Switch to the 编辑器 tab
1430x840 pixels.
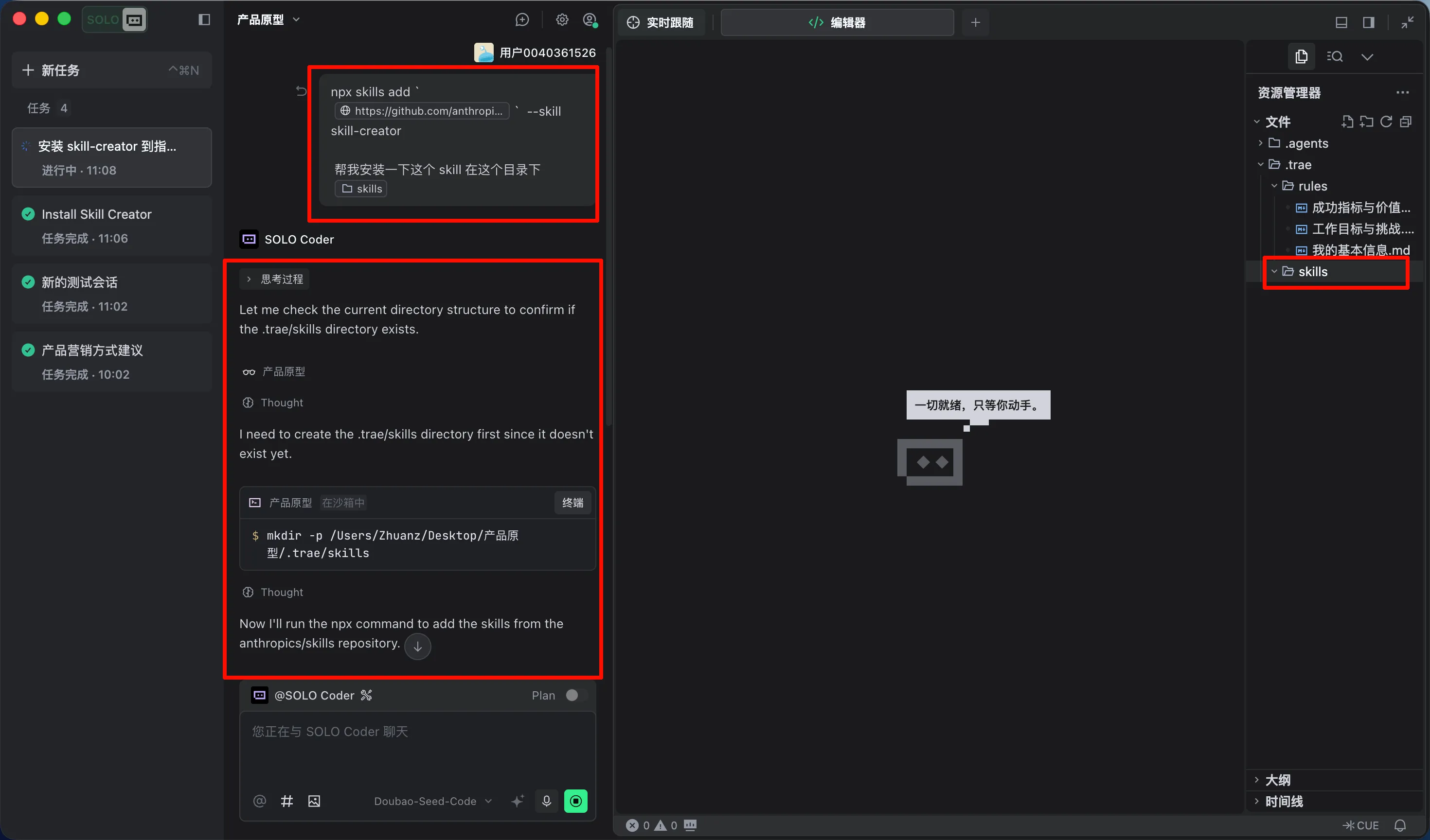coord(837,23)
